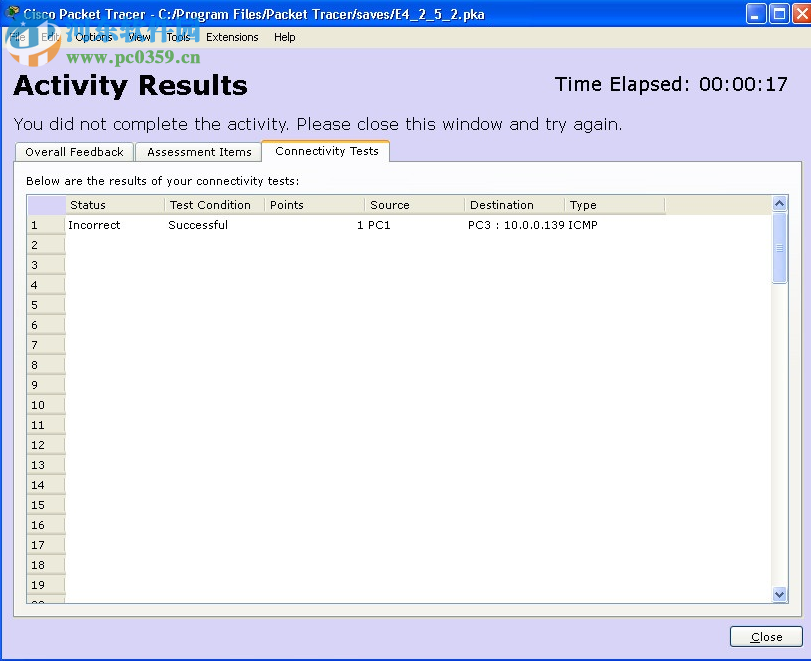Click the scrollbar up arrow icon
The width and height of the screenshot is (811, 661).
[779, 202]
